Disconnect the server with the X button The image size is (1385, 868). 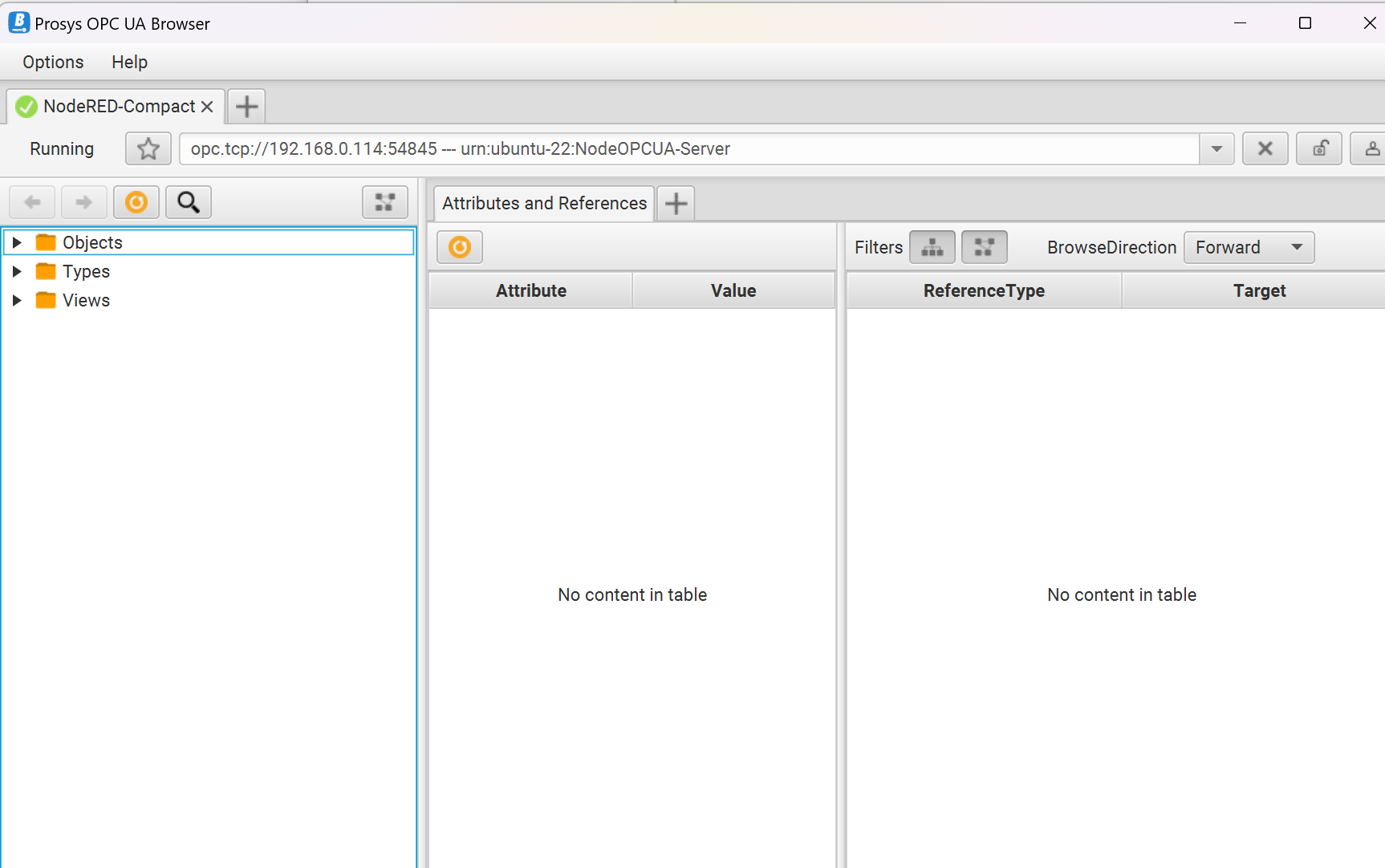tap(1265, 148)
